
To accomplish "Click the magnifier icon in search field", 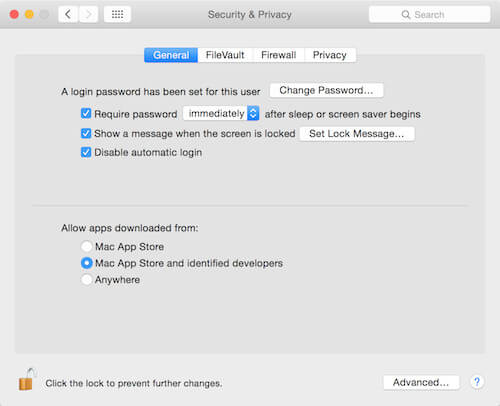I will [x=406, y=15].
